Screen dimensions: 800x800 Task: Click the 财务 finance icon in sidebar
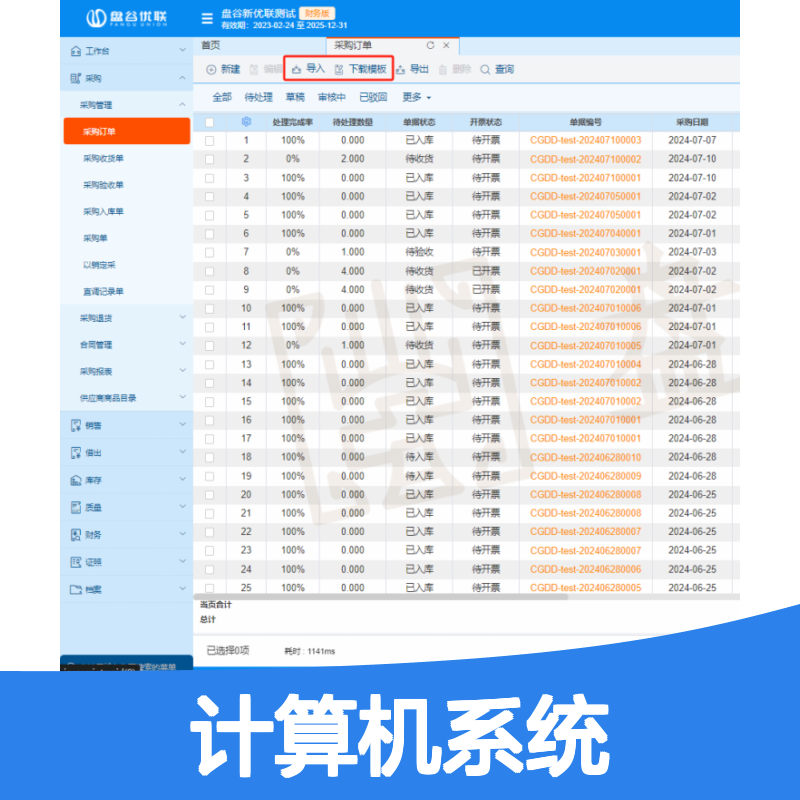[x=76, y=535]
